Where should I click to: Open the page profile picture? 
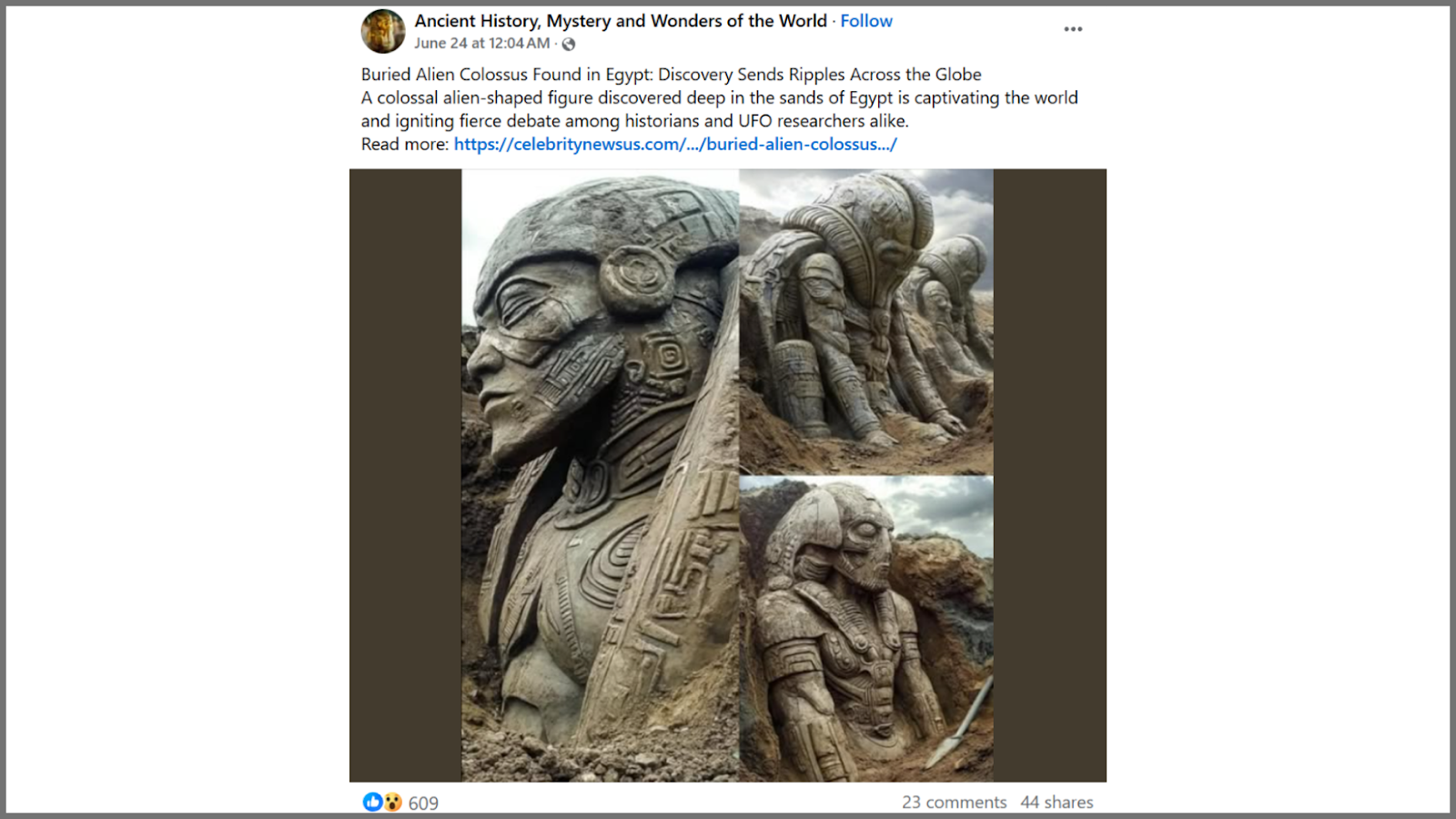pyautogui.click(x=383, y=31)
